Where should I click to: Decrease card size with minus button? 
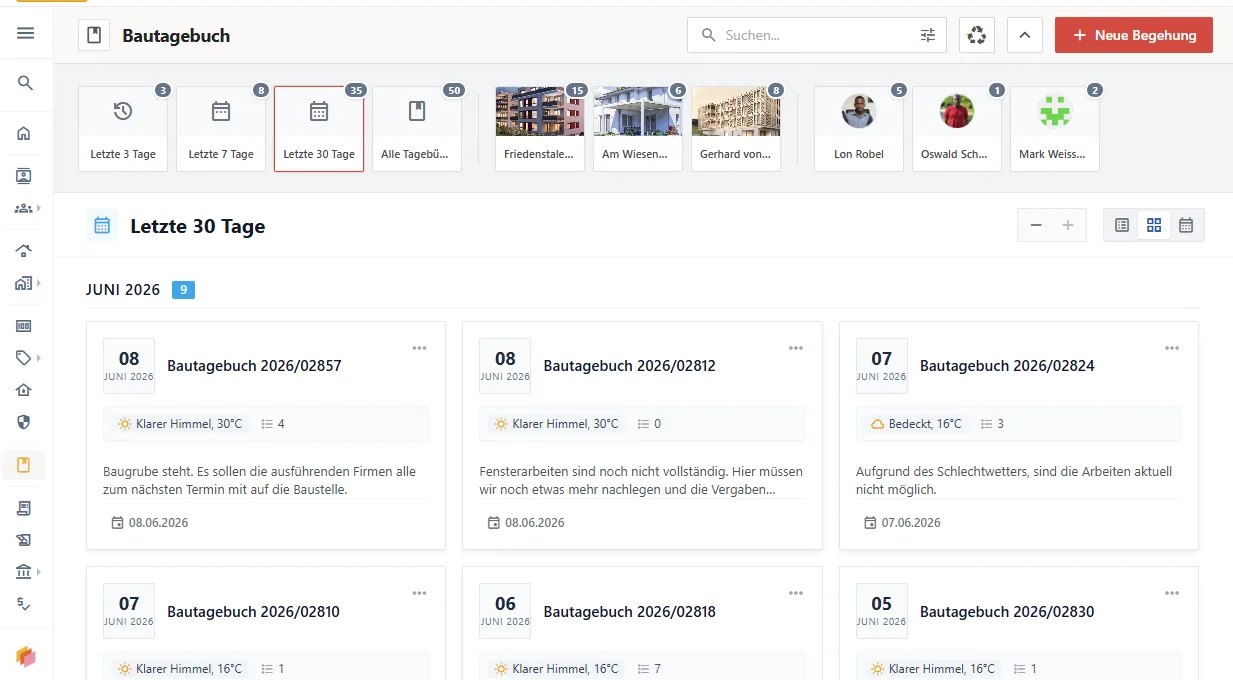point(1036,225)
